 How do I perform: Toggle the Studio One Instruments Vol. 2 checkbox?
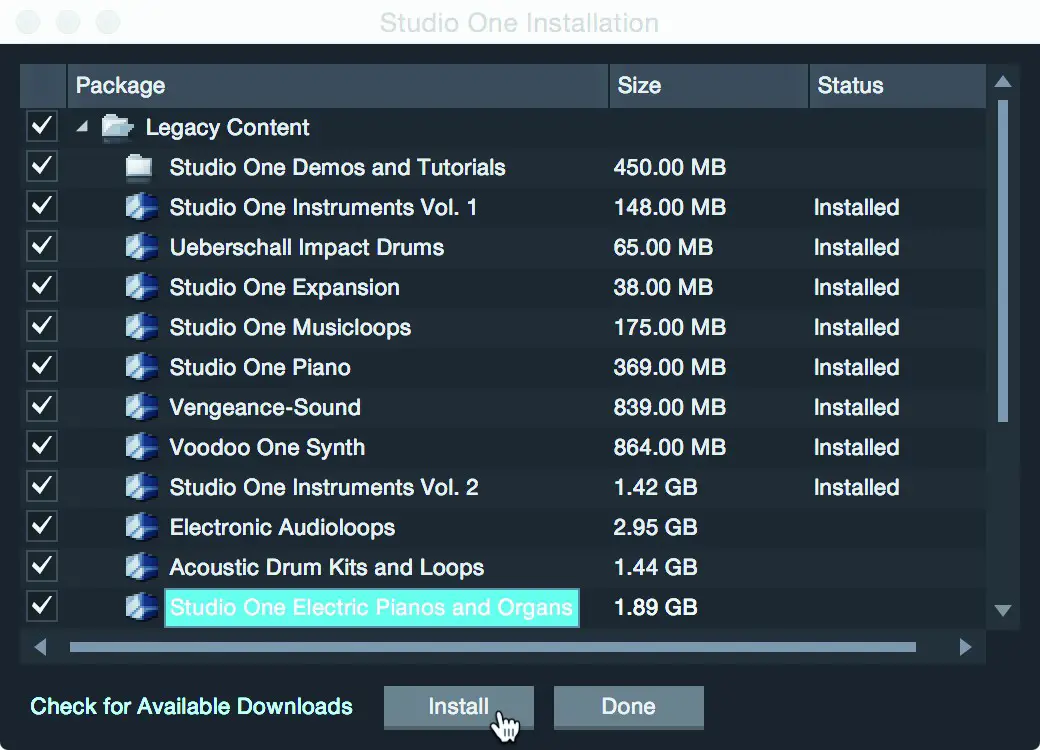pos(42,486)
